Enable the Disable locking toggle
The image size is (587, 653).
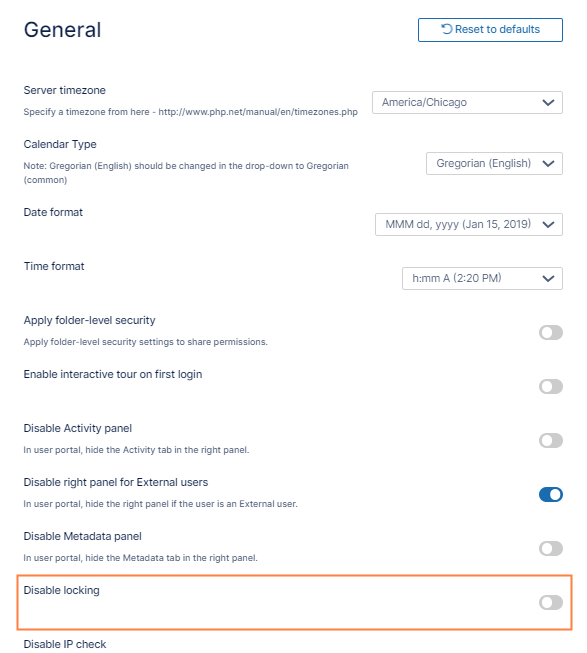click(551, 602)
